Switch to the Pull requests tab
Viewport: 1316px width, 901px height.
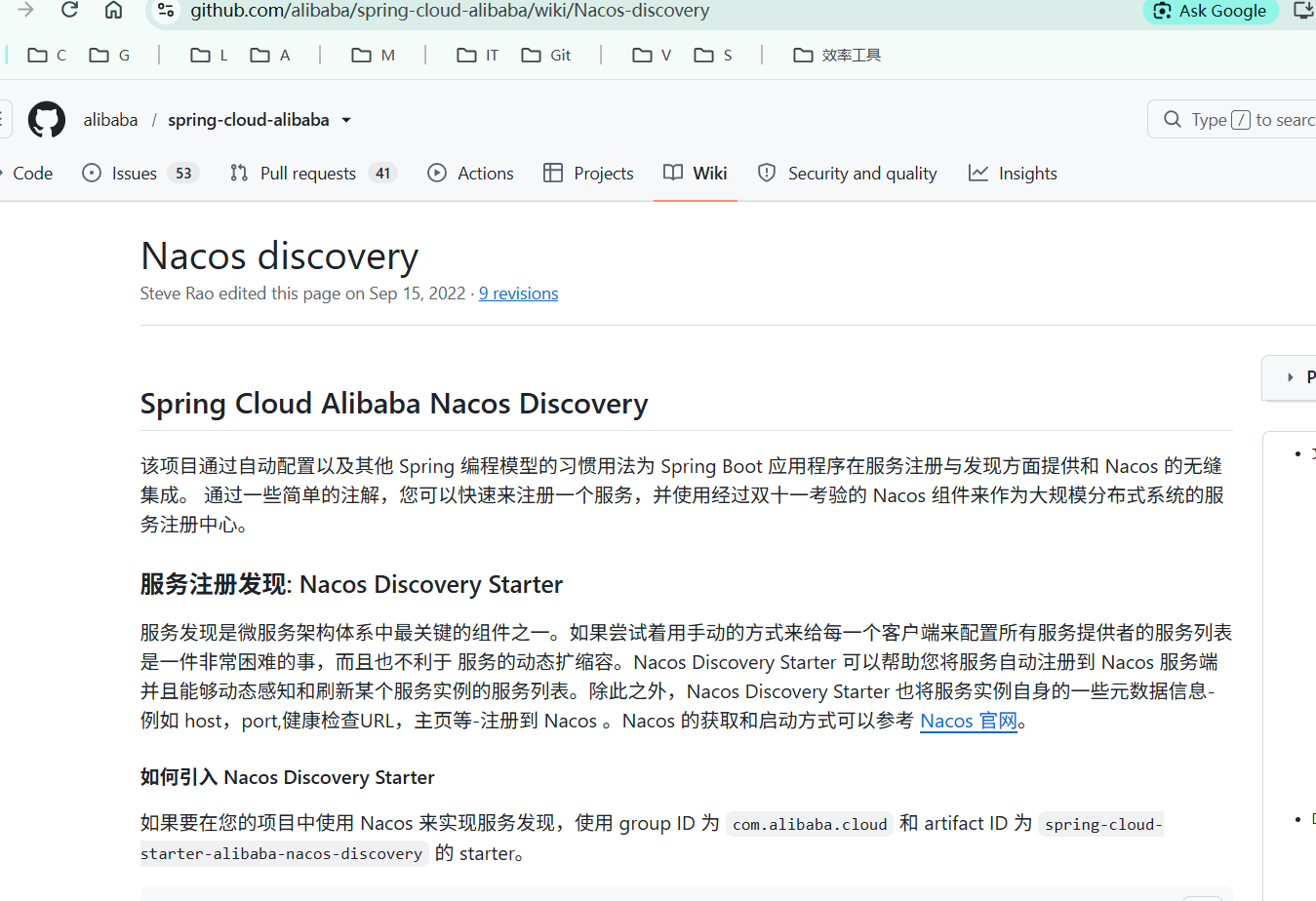coord(313,173)
